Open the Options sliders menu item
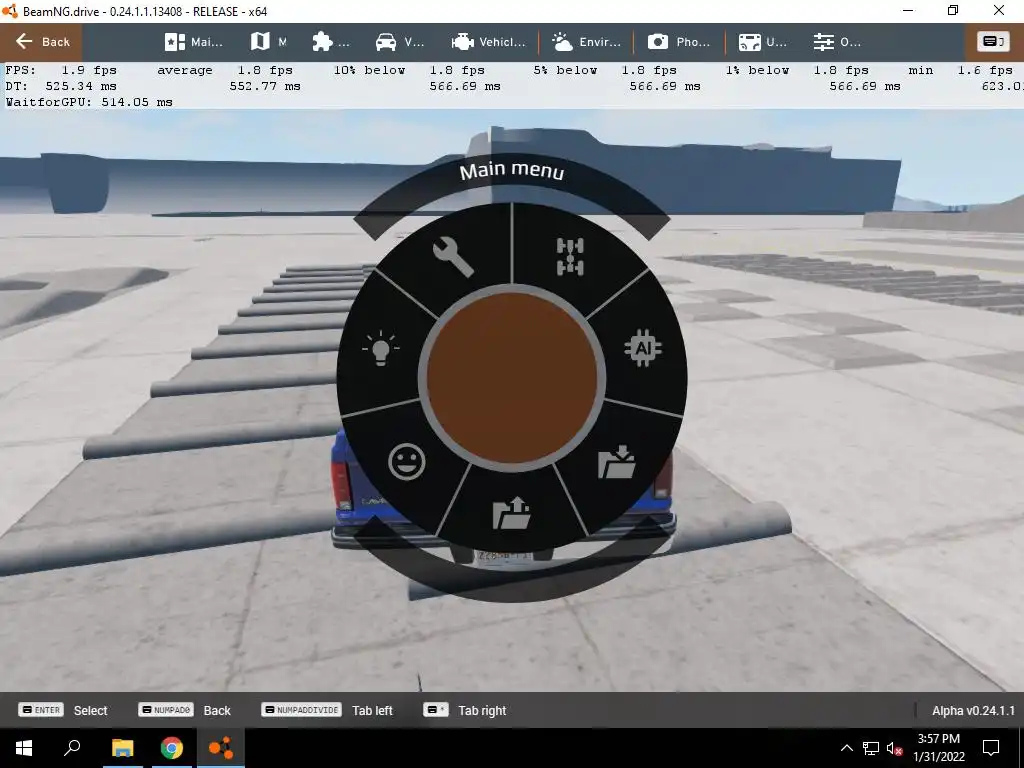This screenshot has height=768, width=1024. [x=837, y=42]
